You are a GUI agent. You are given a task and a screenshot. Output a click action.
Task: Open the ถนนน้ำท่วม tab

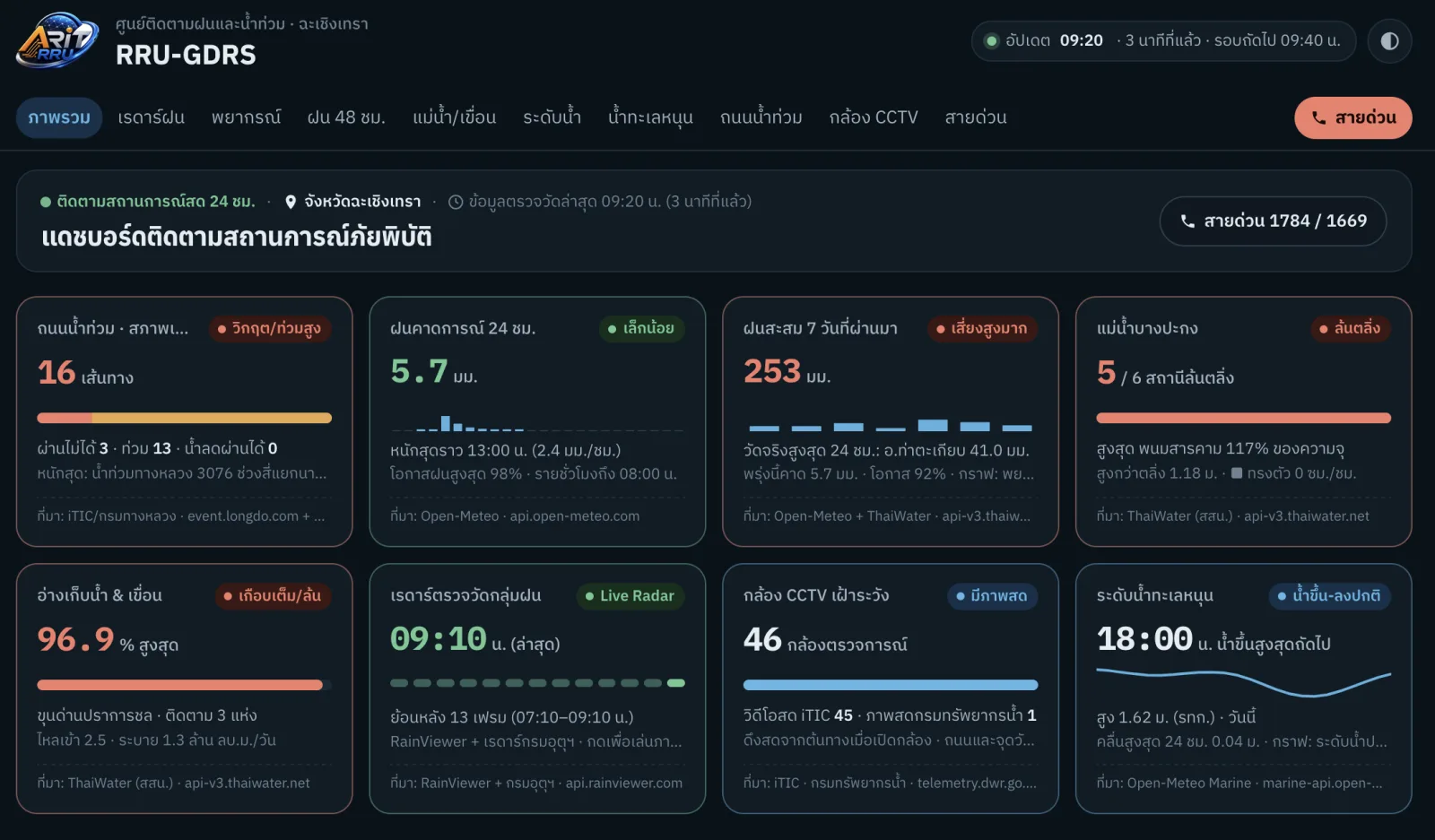tap(761, 117)
